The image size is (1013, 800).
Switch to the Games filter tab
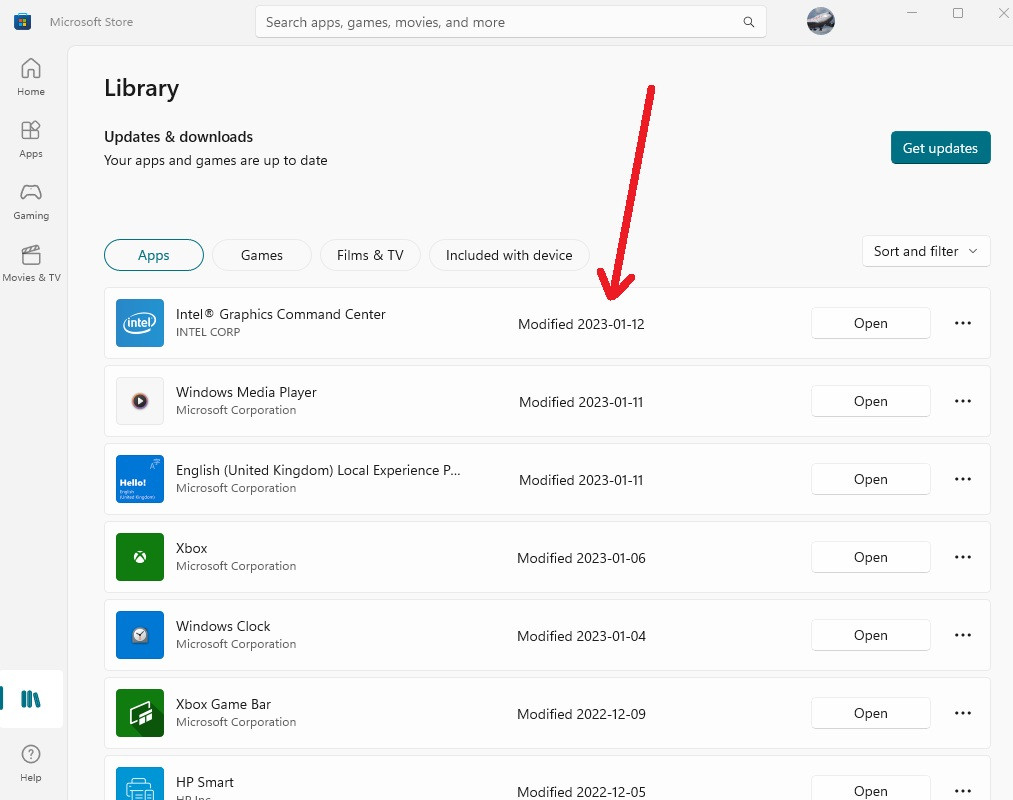262,255
